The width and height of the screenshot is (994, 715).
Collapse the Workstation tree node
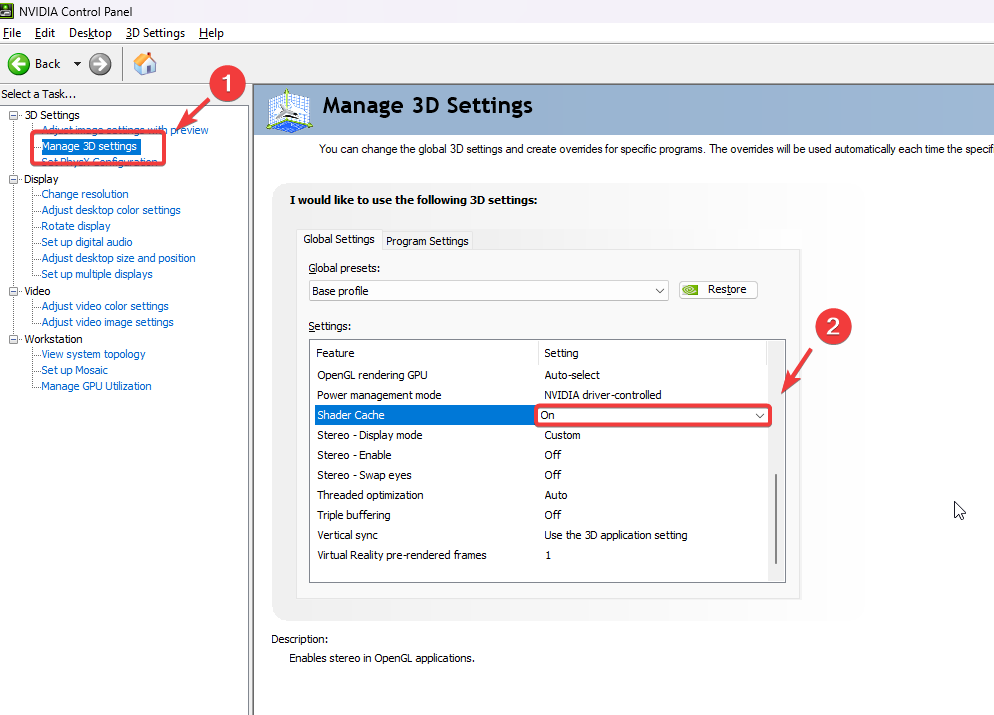coord(14,340)
